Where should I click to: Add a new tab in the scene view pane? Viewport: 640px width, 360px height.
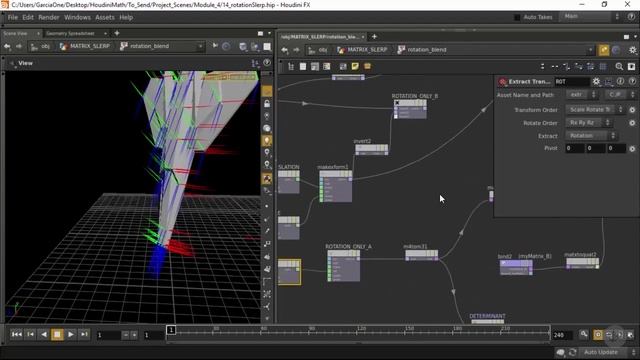point(117,33)
